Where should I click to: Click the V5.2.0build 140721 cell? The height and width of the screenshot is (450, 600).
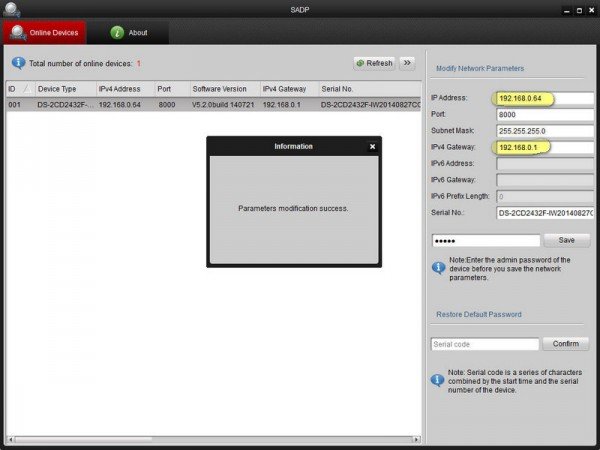coord(223,104)
